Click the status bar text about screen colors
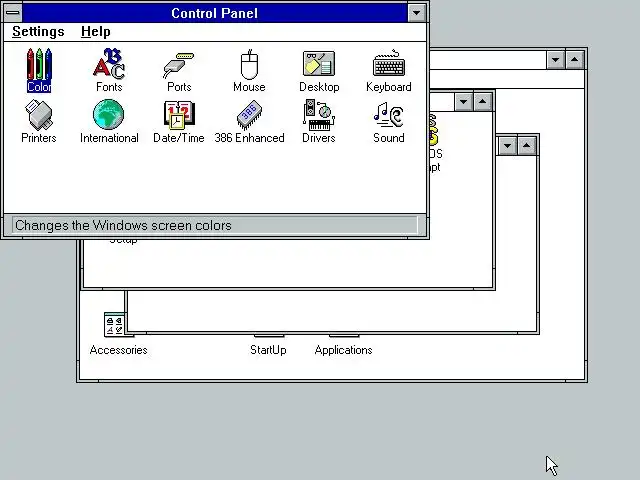Screen dimensions: 640x480 point(123,225)
